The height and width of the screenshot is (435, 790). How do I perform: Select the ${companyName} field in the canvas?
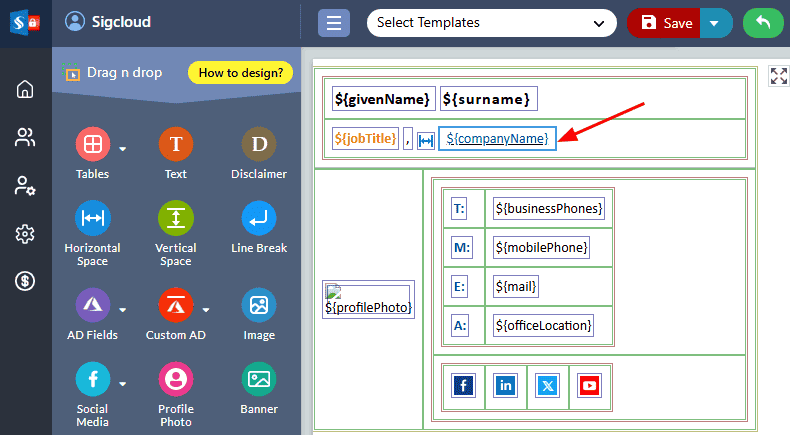pyautogui.click(x=497, y=139)
